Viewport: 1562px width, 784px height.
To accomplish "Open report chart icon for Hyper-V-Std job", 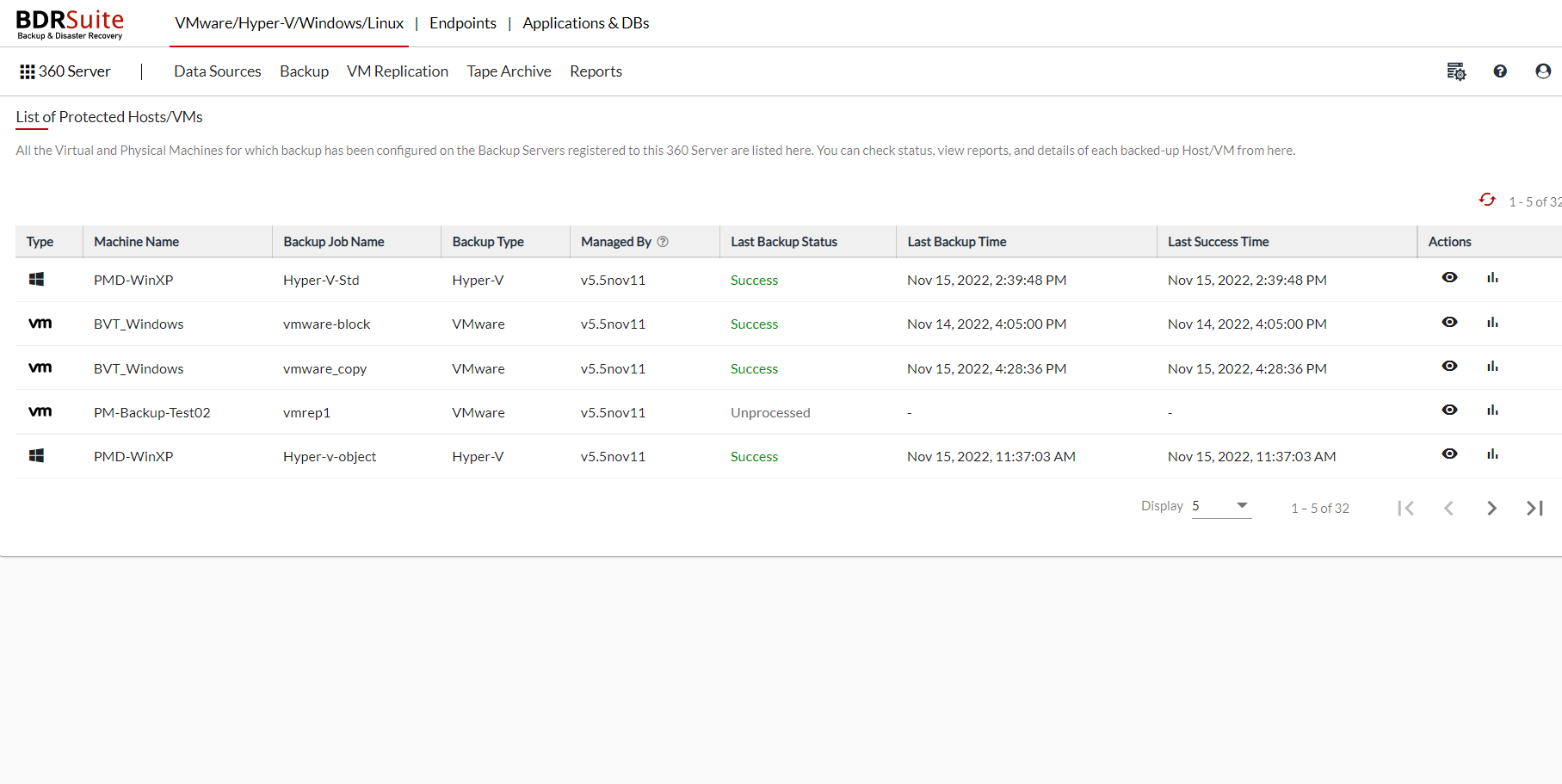I will click(x=1492, y=277).
